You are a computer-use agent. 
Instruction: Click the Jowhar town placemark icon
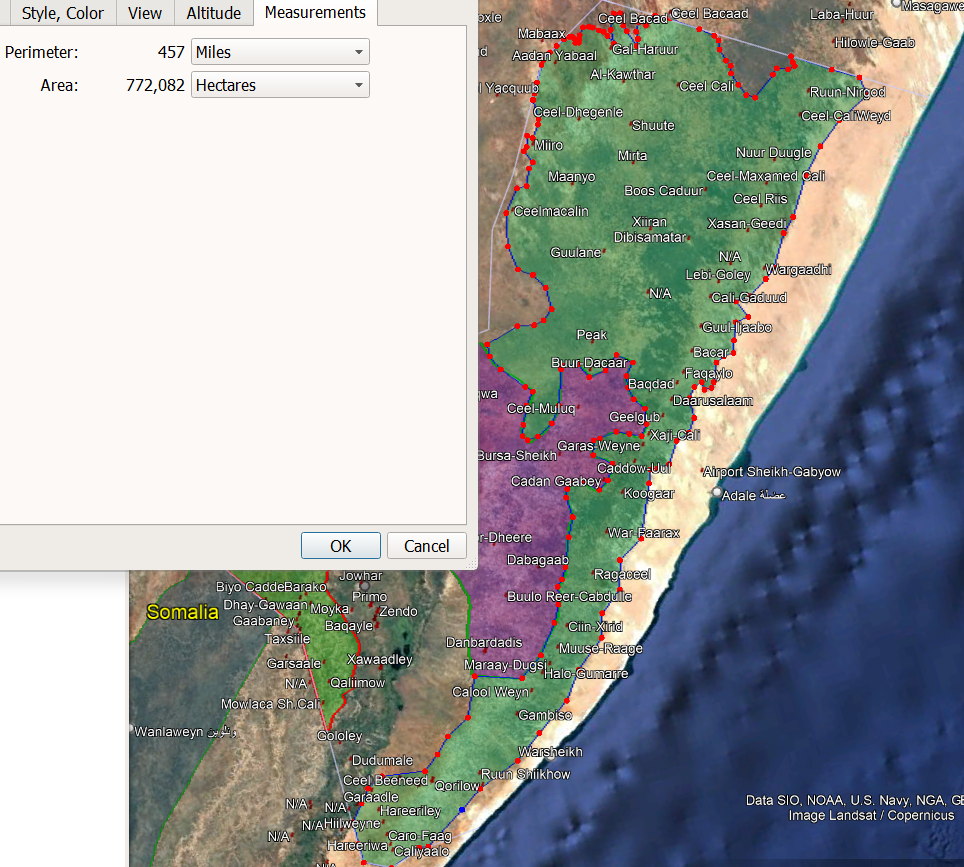365,586
